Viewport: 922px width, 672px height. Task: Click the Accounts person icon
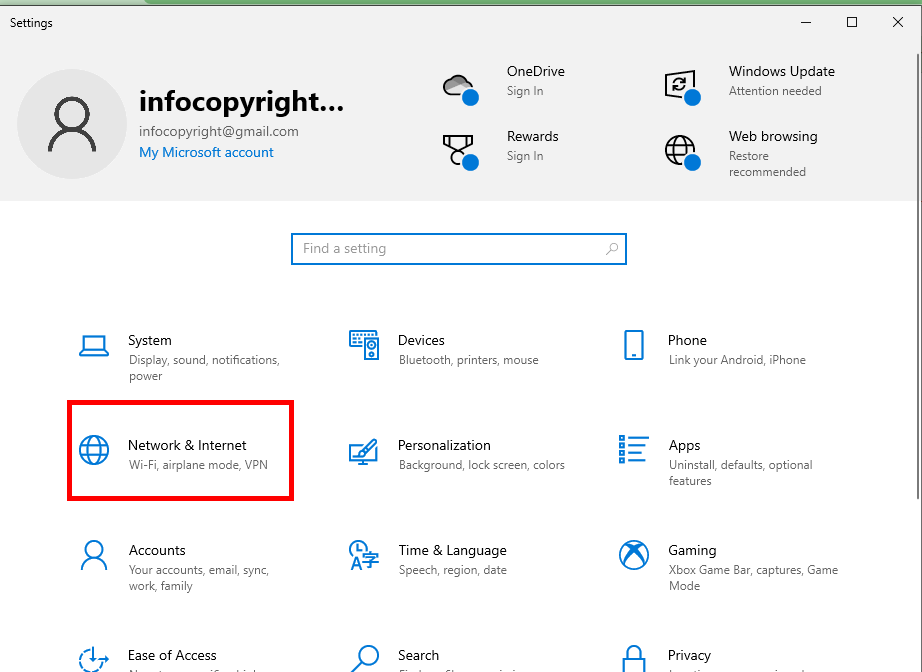94,556
